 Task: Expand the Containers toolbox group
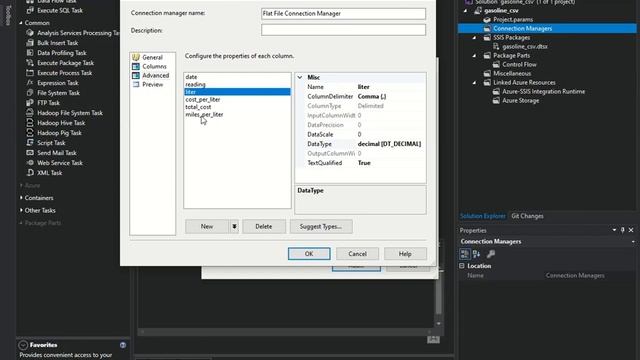(21, 198)
